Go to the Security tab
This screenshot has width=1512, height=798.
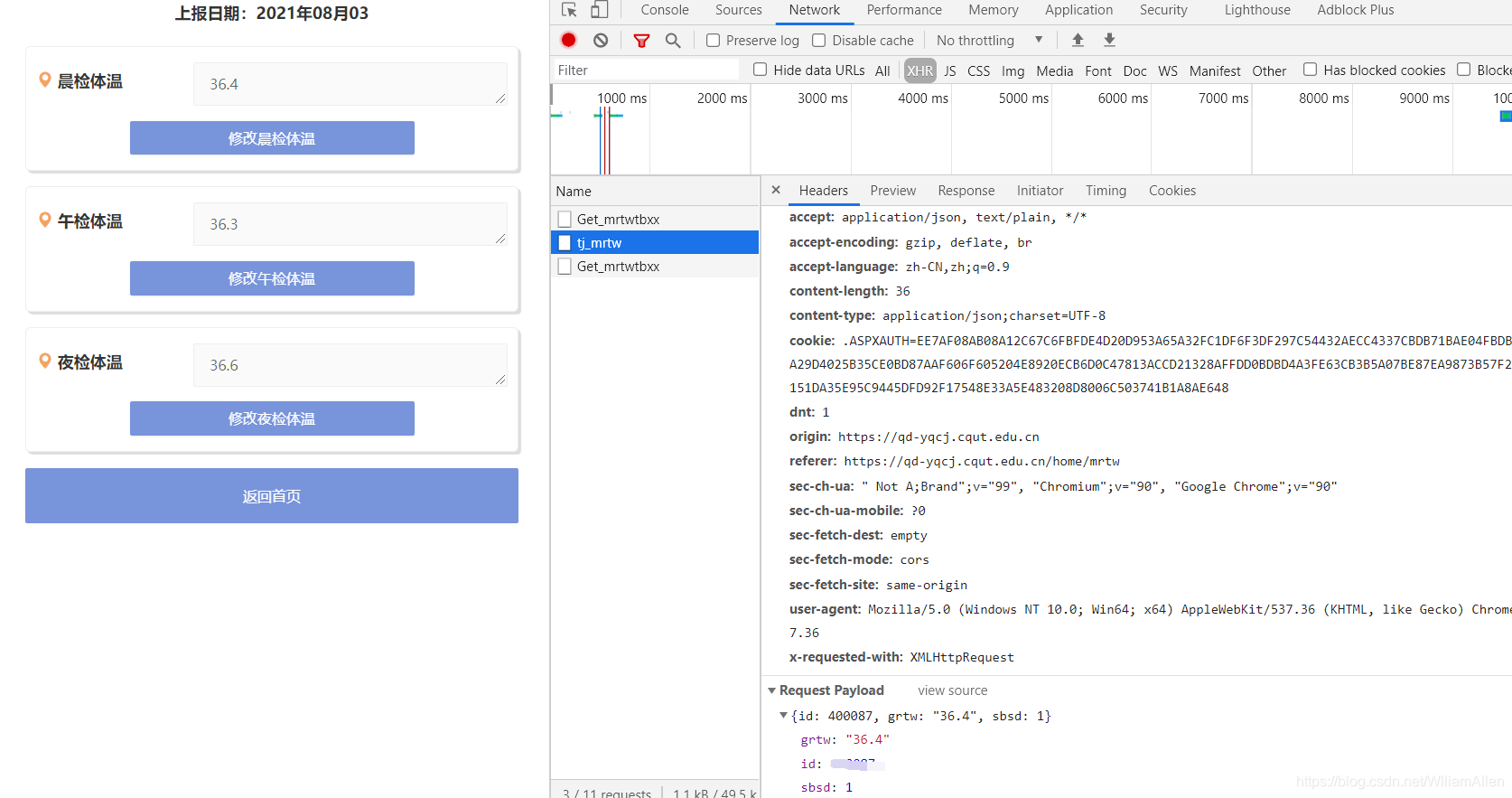(1163, 10)
